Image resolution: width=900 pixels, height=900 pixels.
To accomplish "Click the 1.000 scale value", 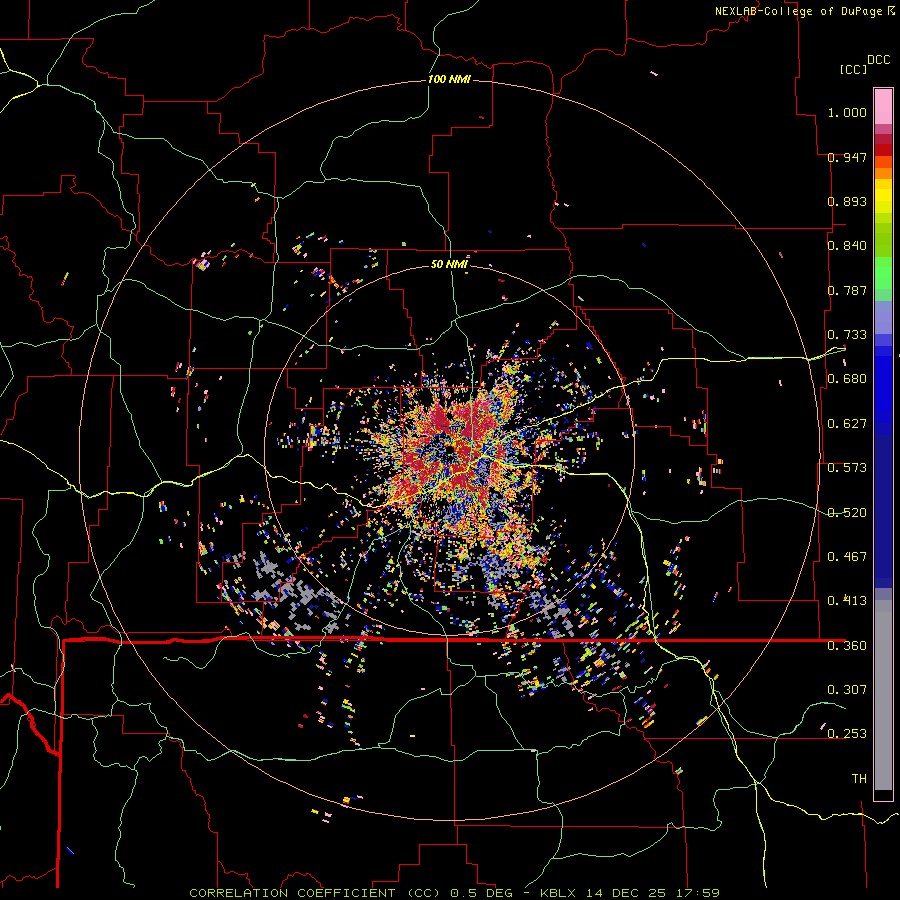I will (847, 112).
